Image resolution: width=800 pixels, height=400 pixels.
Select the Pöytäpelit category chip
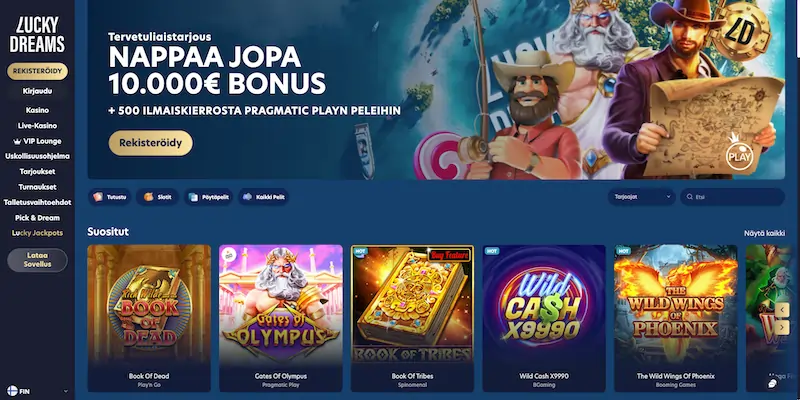click(208, 197)
